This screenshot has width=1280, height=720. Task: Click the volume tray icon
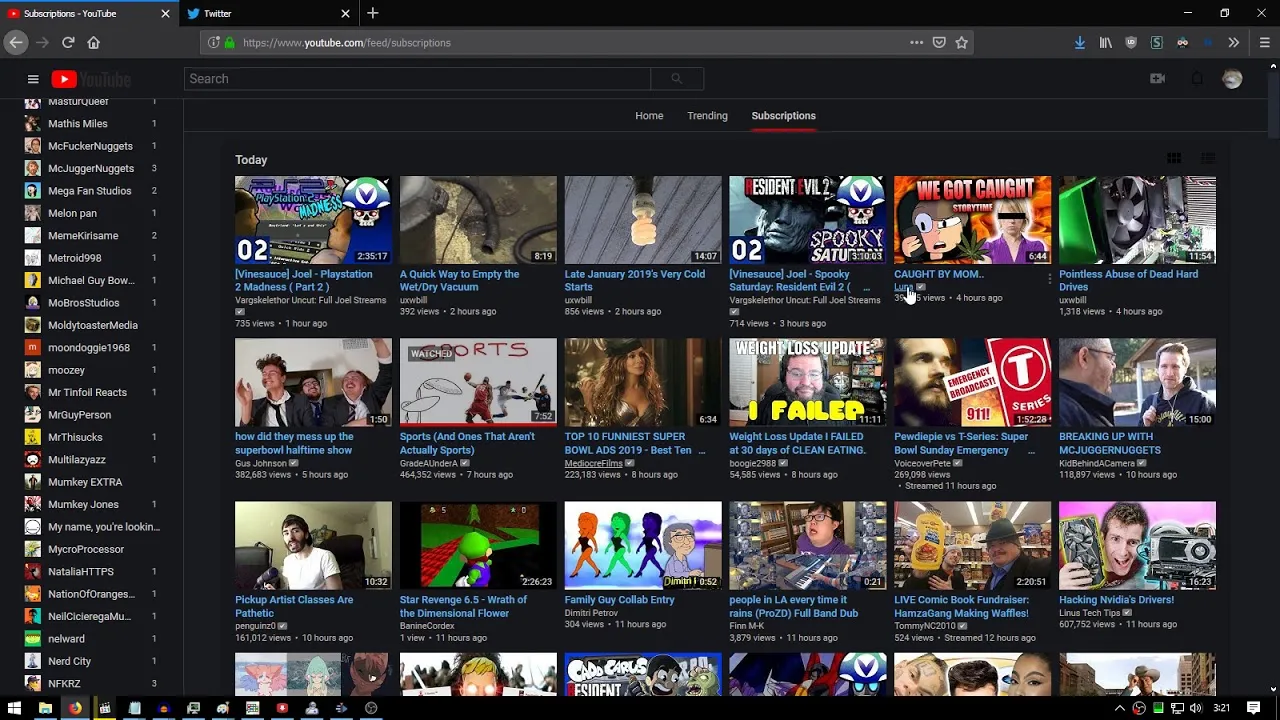pyautogui.click(x=1196, y=708)
